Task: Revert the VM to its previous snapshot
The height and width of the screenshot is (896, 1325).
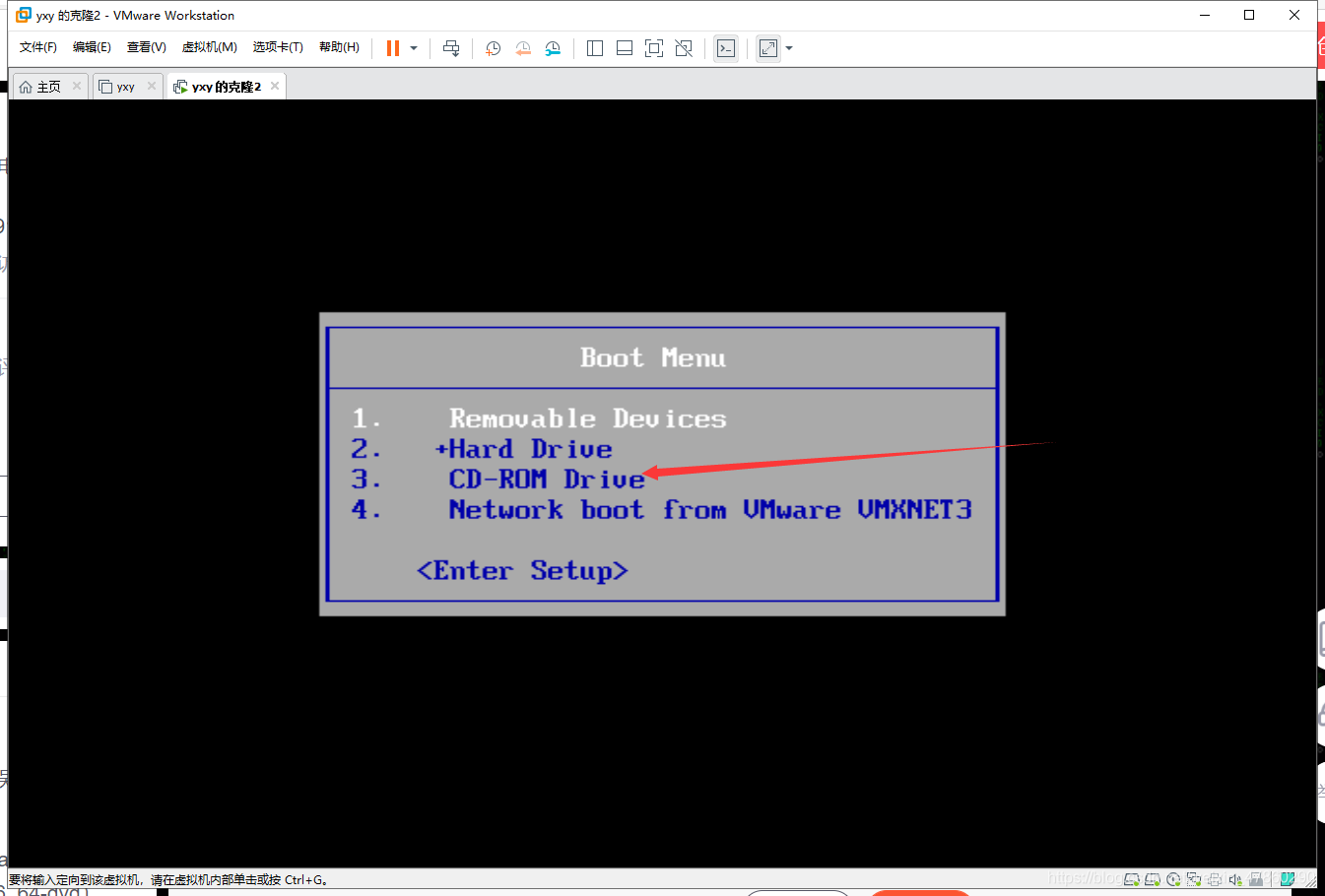Action: click(x=523, y=48)
